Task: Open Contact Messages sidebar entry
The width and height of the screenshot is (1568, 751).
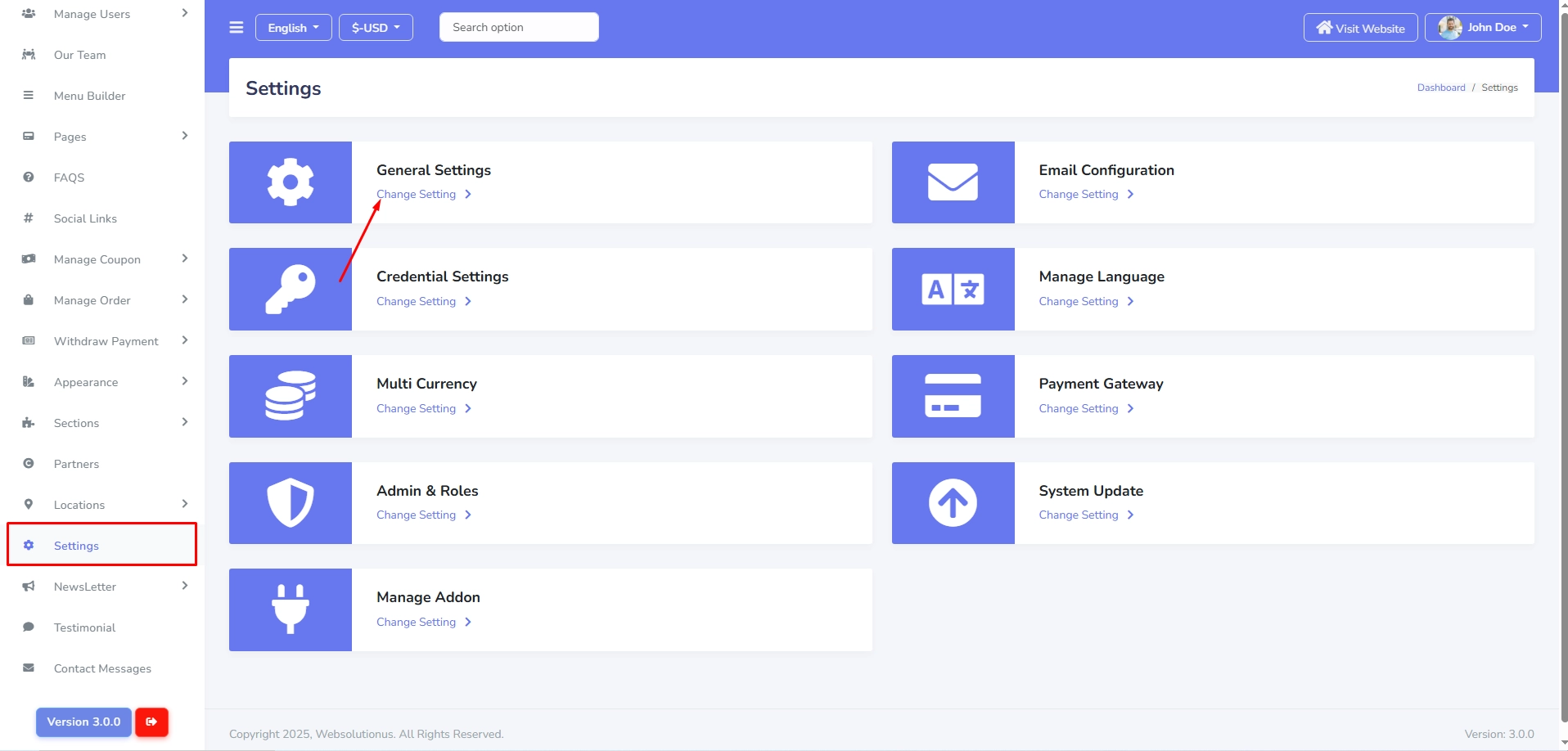Action: [x=102, y=668]
